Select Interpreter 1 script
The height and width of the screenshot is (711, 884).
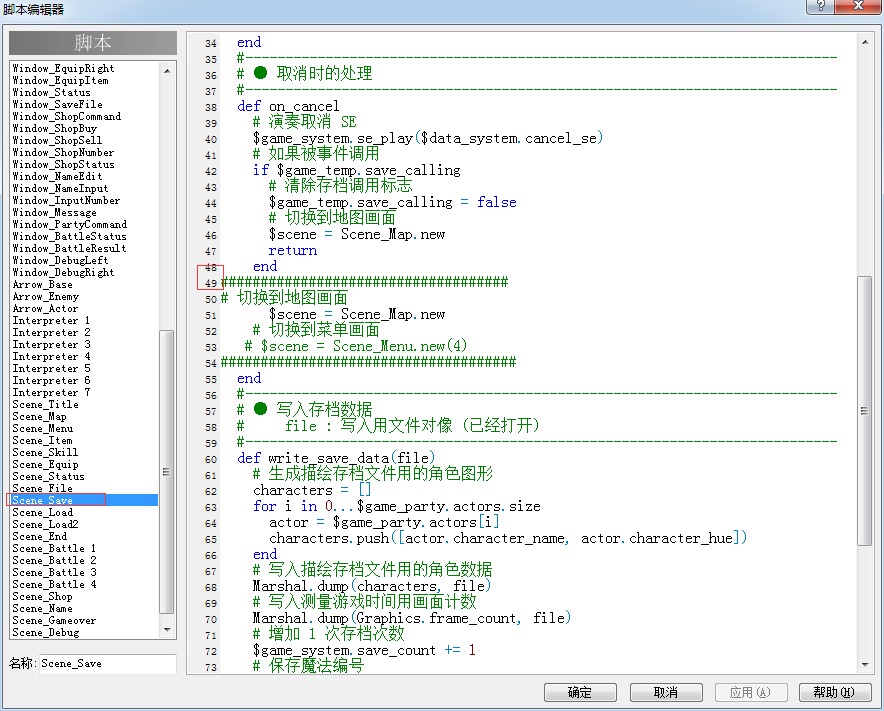[x=51, y=320]
